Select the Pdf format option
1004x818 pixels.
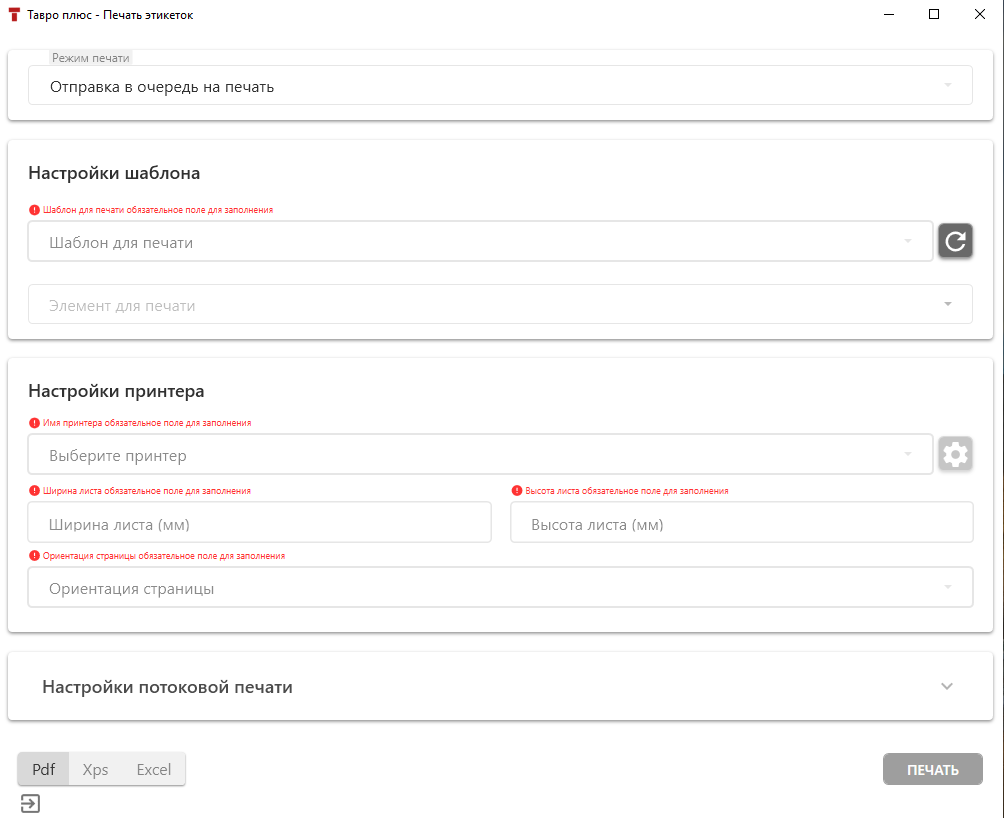click(x=43, y=769)
